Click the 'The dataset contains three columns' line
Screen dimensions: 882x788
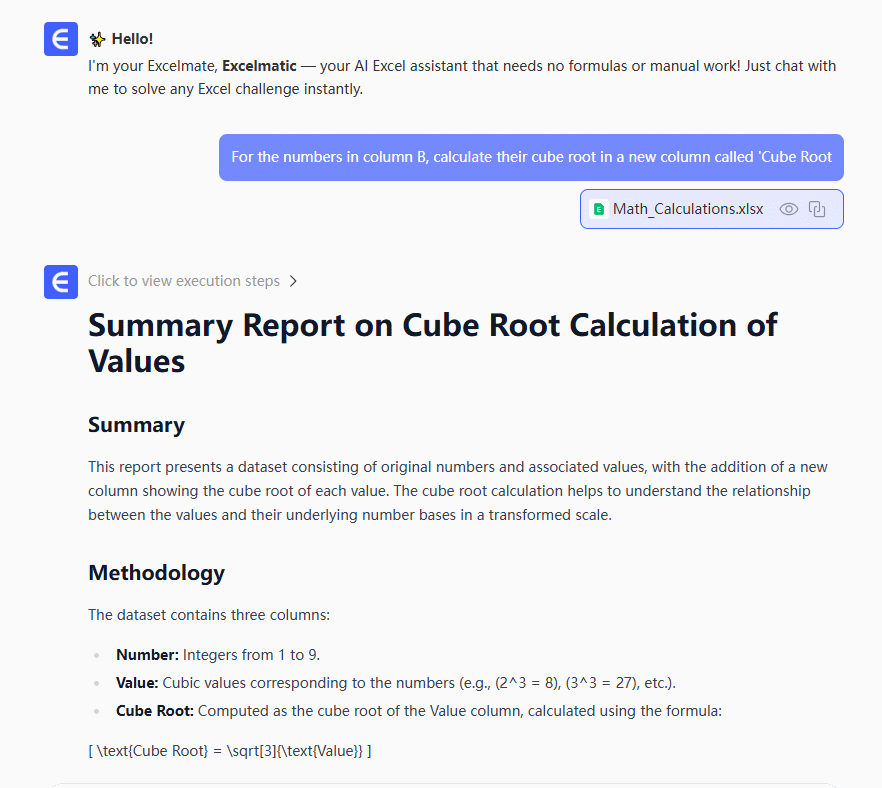click(209, 615)
